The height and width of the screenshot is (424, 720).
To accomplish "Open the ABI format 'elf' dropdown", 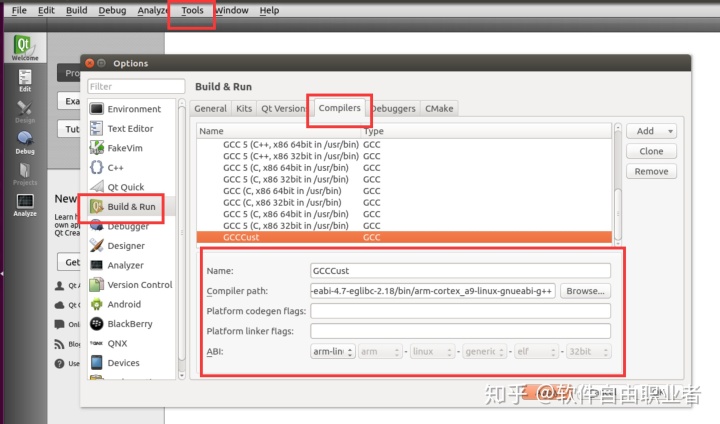I will point(537,351).
